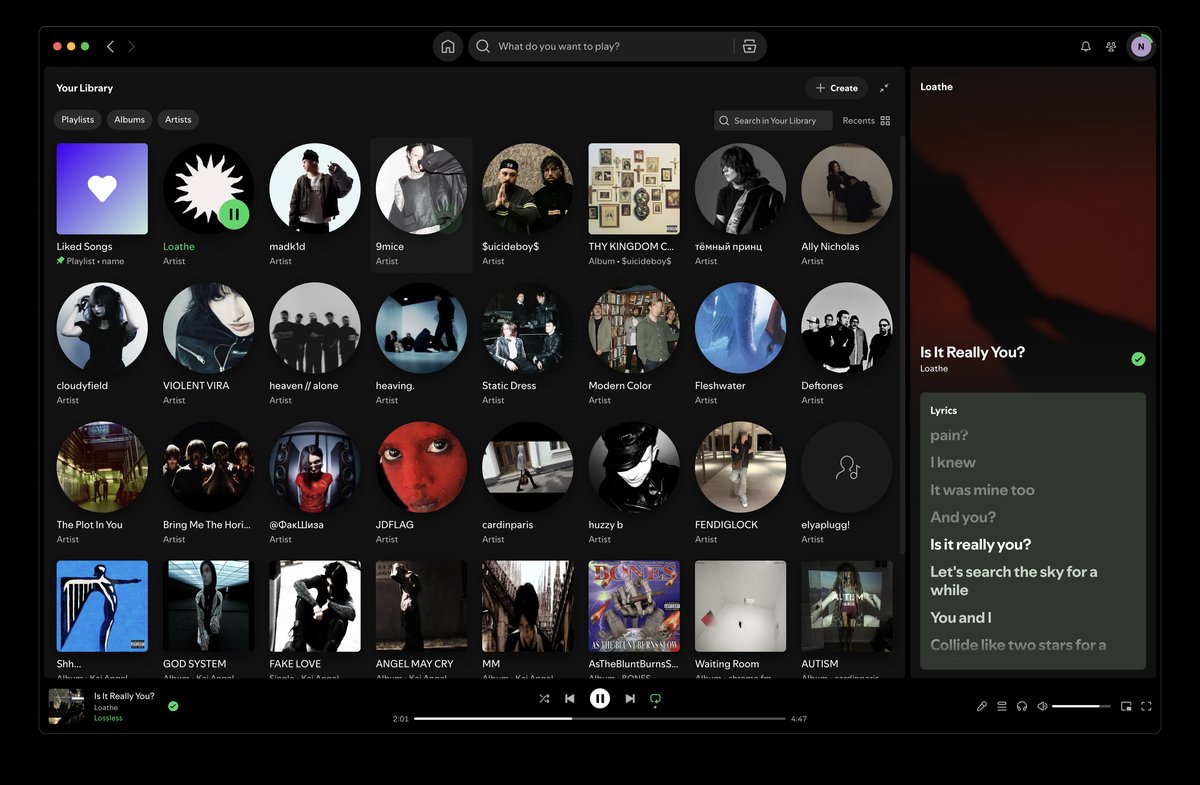
Task: Toggle the queue panel
Action: [x=1002, y=706]
